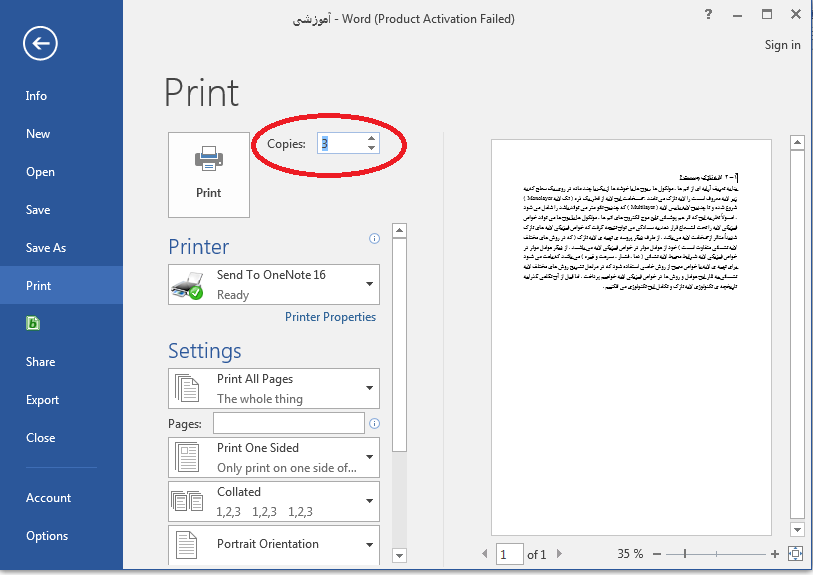Click the current page number field
Screen dimensions: 813x575
tap(510, 554)
